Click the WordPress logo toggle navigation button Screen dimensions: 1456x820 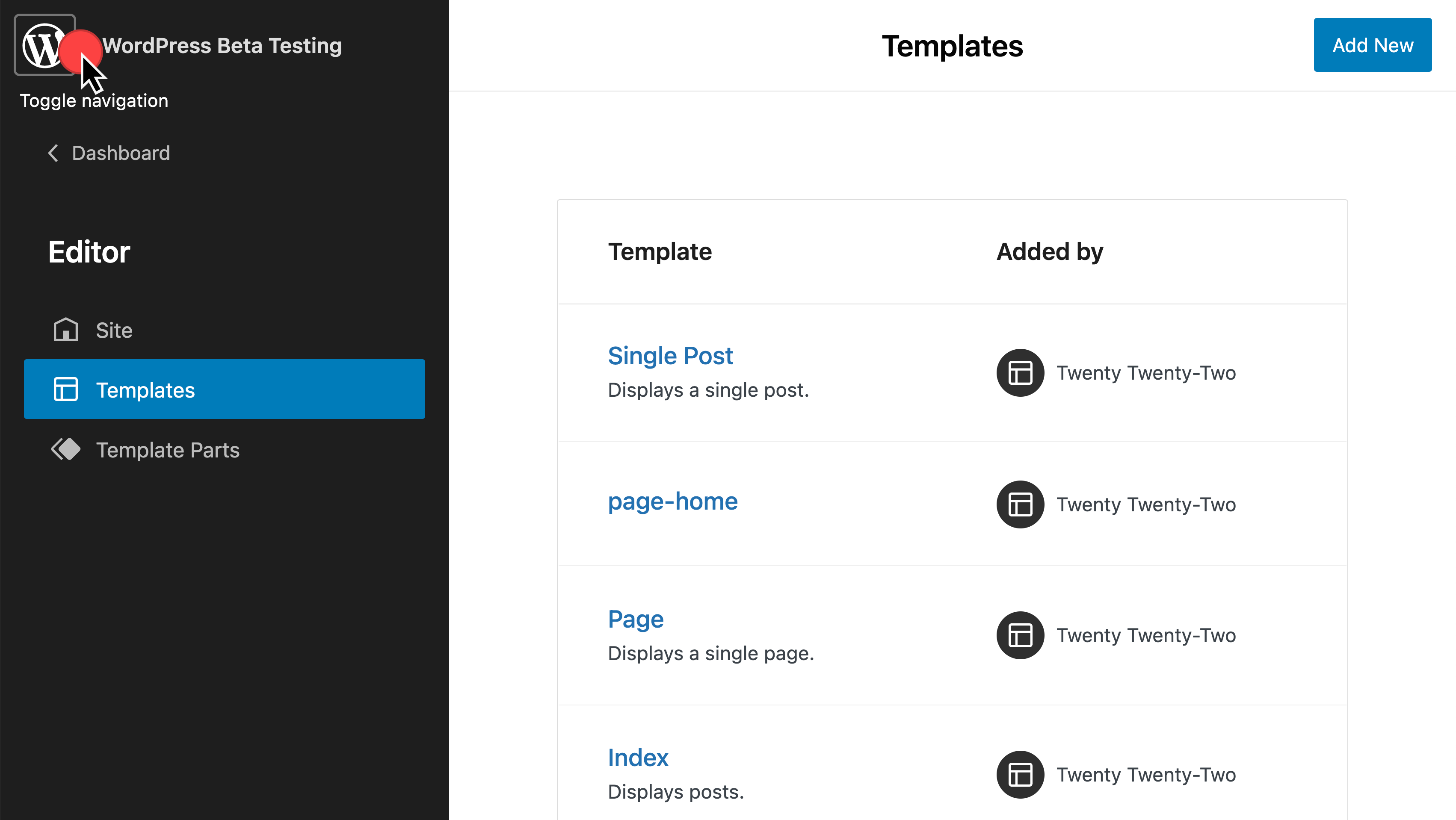(44, 45)
